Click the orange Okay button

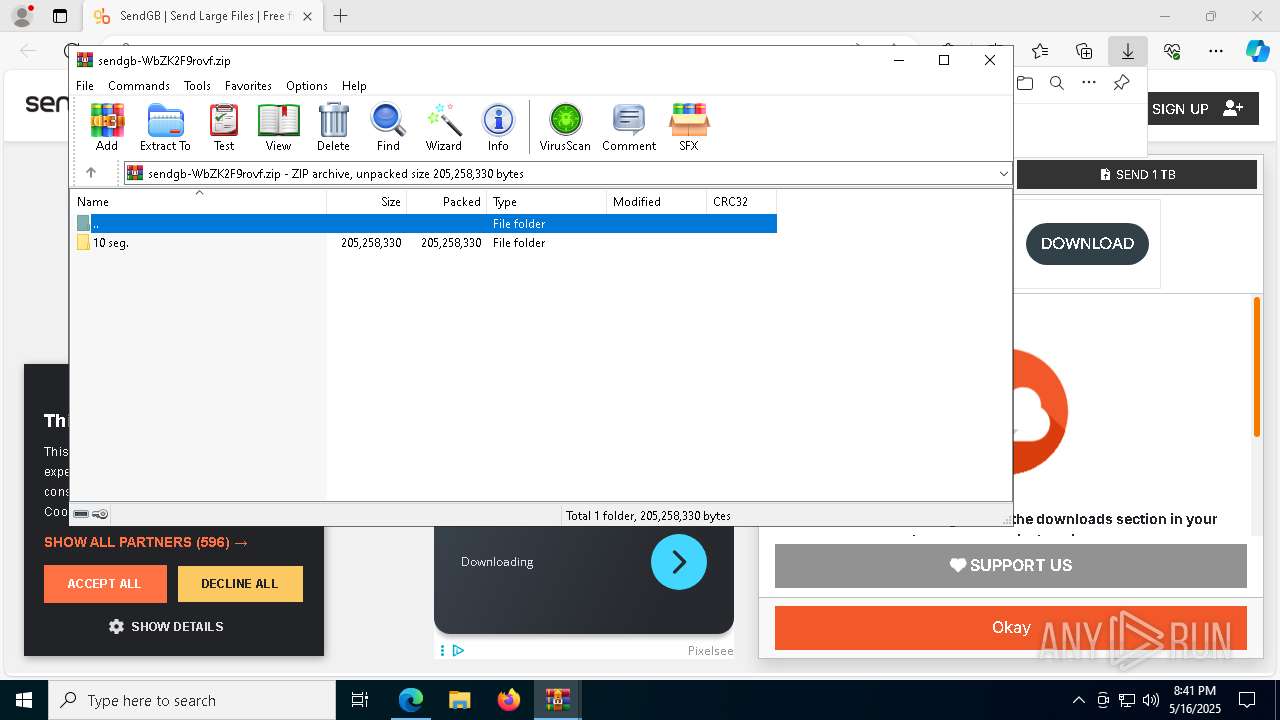coord(1011,628)
